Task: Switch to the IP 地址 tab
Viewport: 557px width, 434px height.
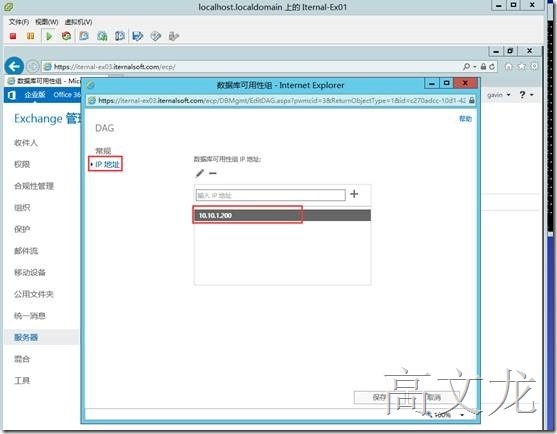Action: point(107,164)
